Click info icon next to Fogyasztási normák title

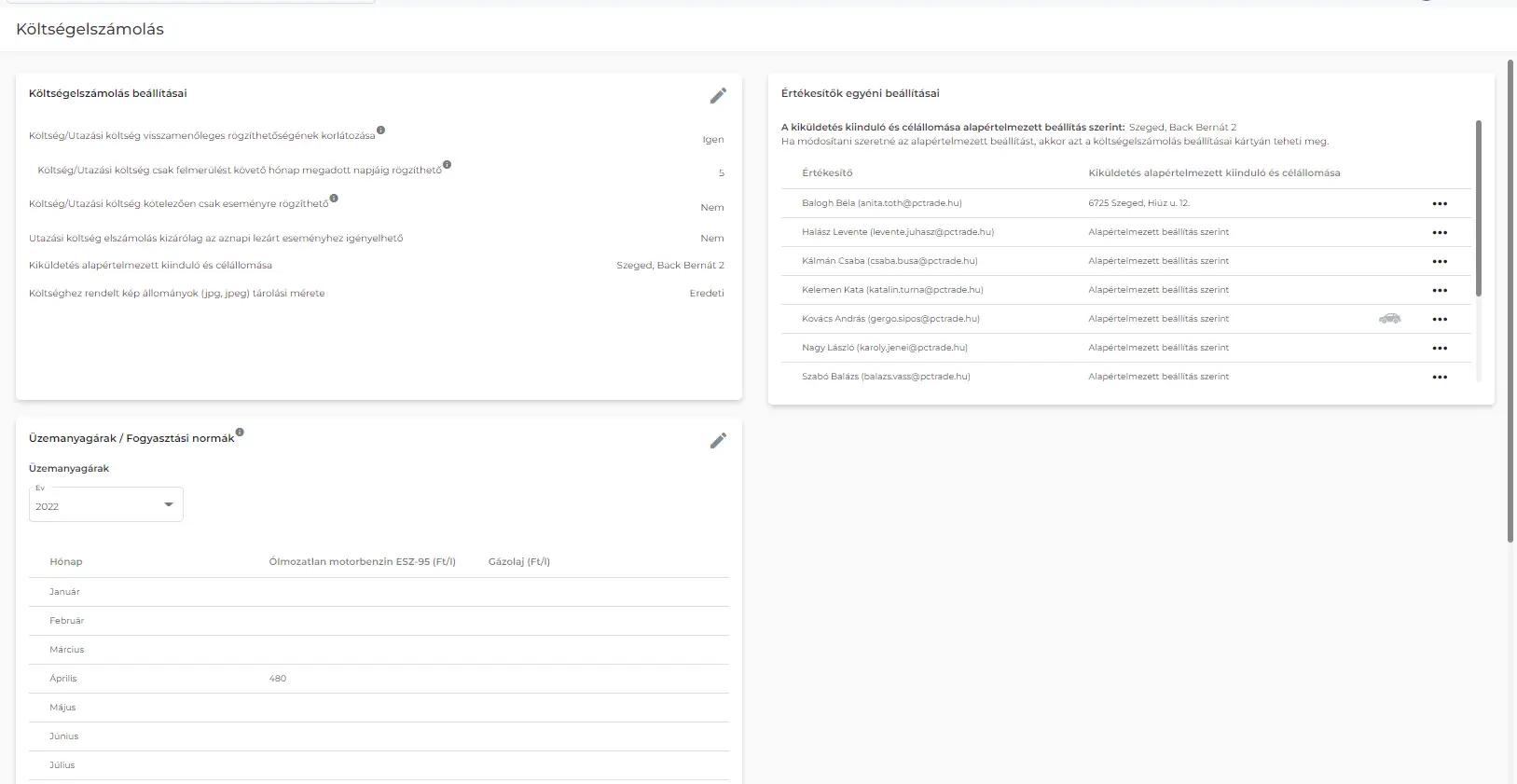click(x=240, y=433)
